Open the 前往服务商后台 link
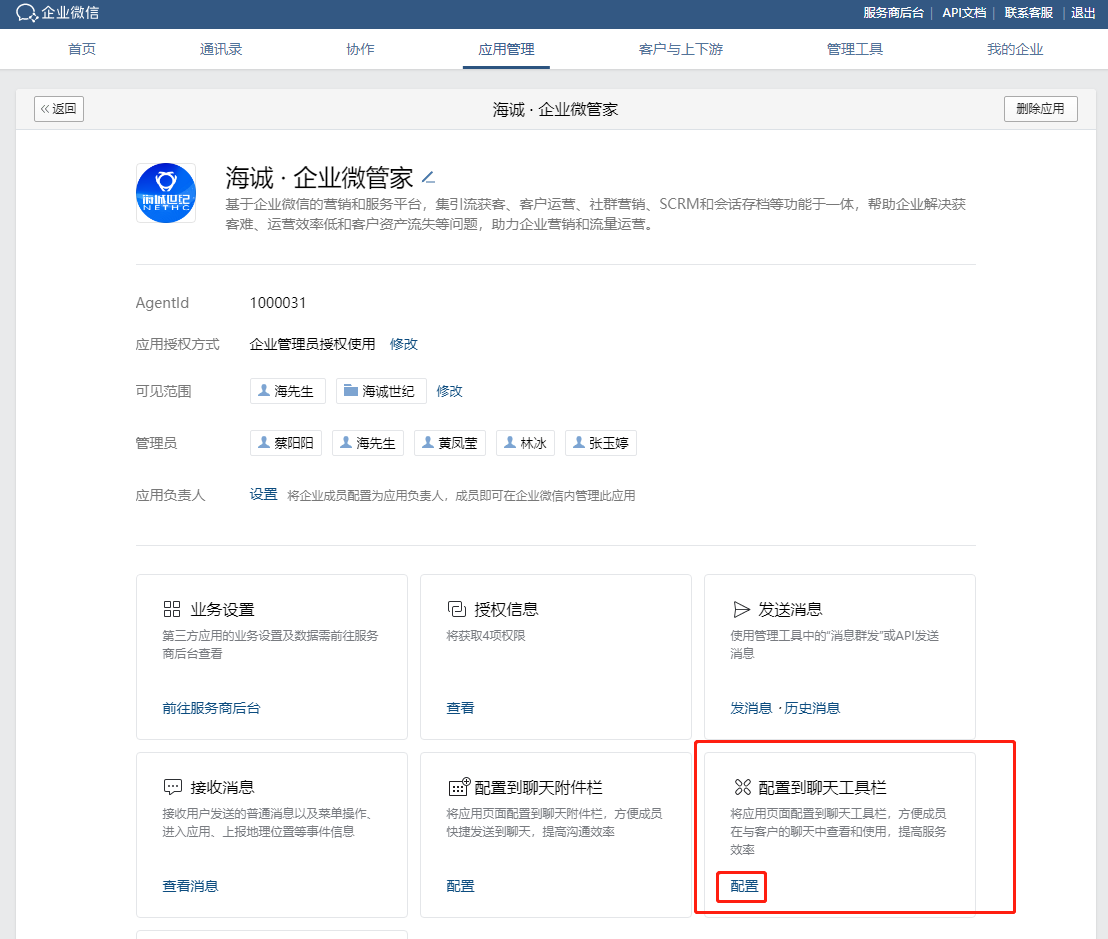 211,708
